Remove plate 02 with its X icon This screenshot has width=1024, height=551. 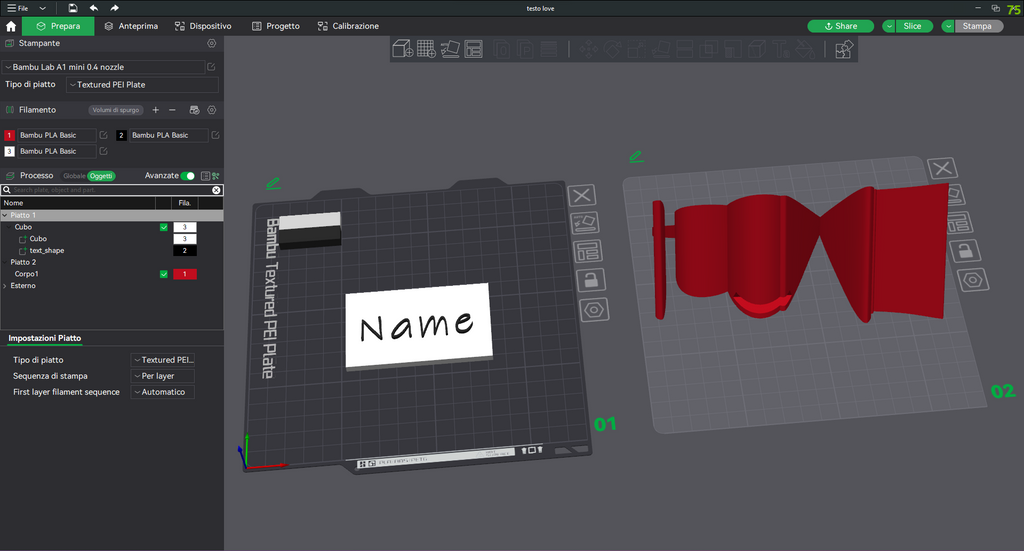(x=942, y=168)
